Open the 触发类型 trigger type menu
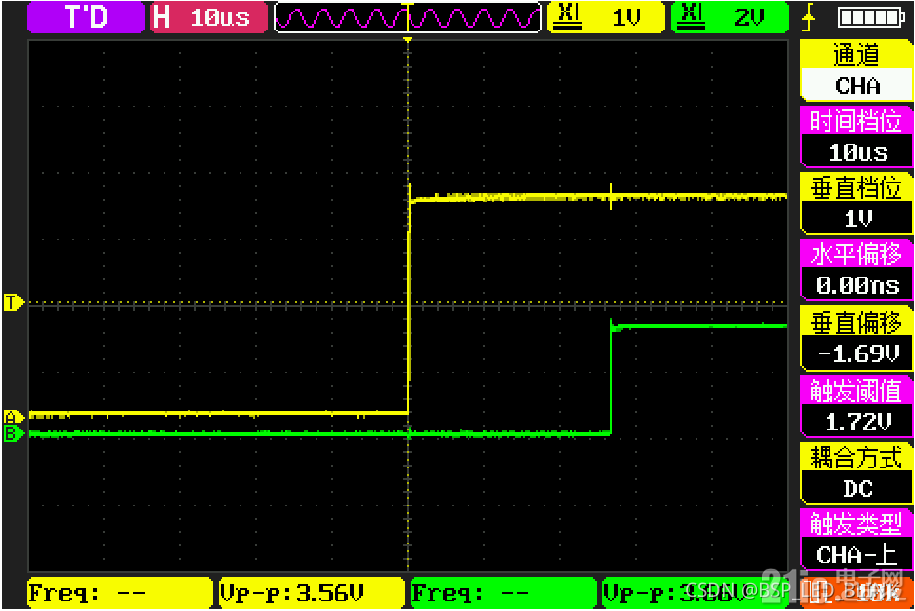The image size is (915, 611). (856, 523)
